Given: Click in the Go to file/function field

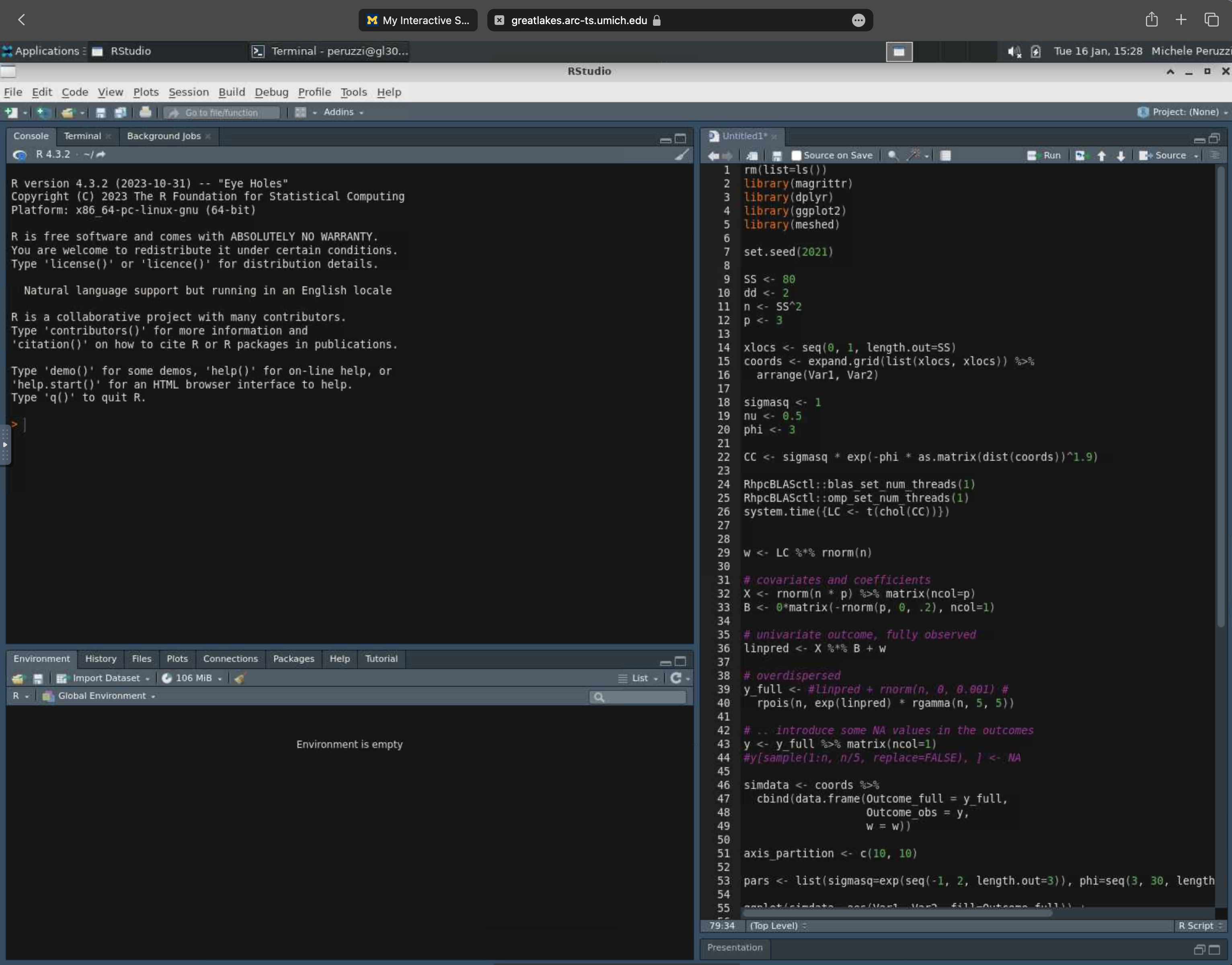Looking at the screenshot, I should (222, 113).
